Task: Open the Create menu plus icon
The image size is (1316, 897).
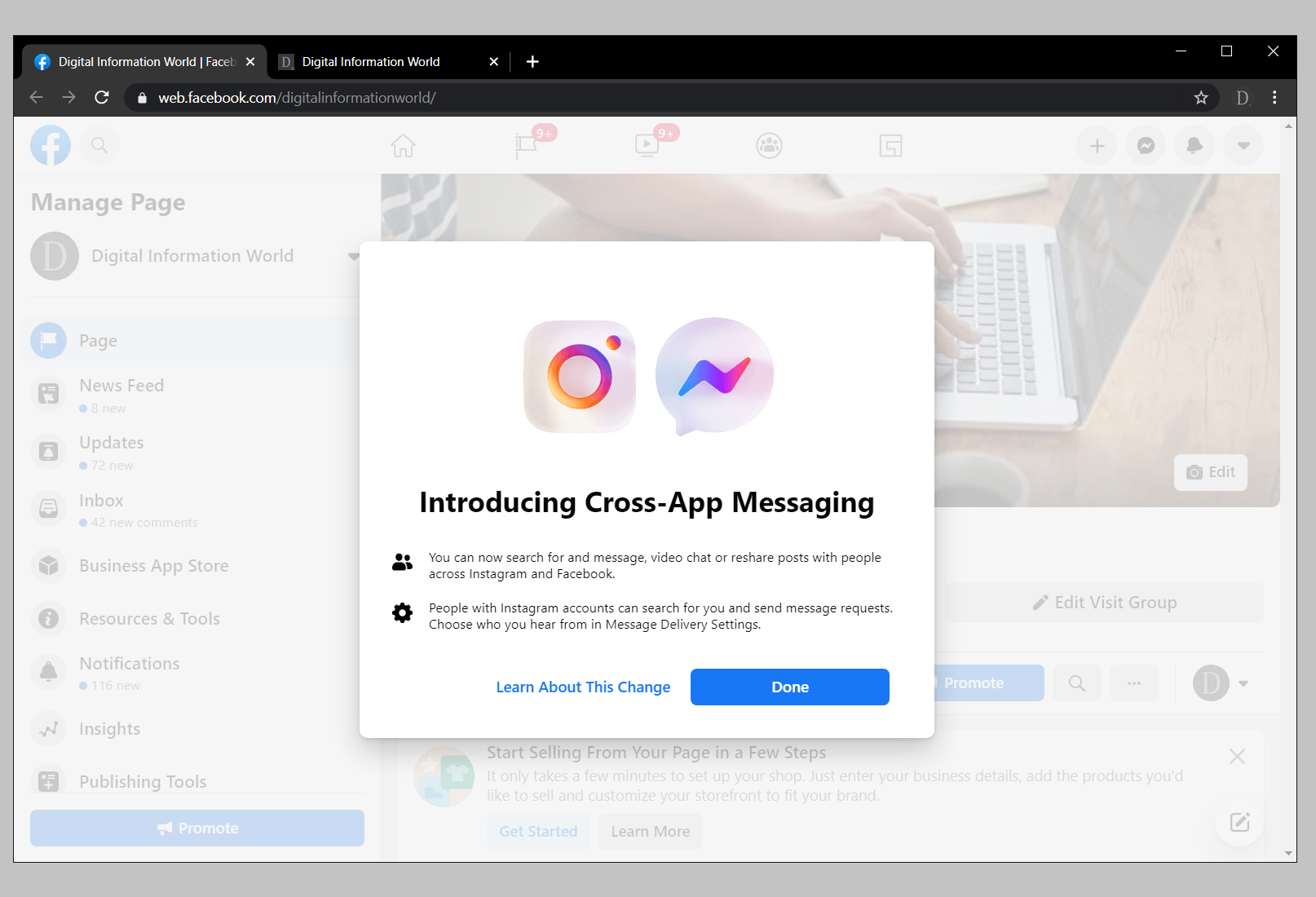Action: [1096, 145]
